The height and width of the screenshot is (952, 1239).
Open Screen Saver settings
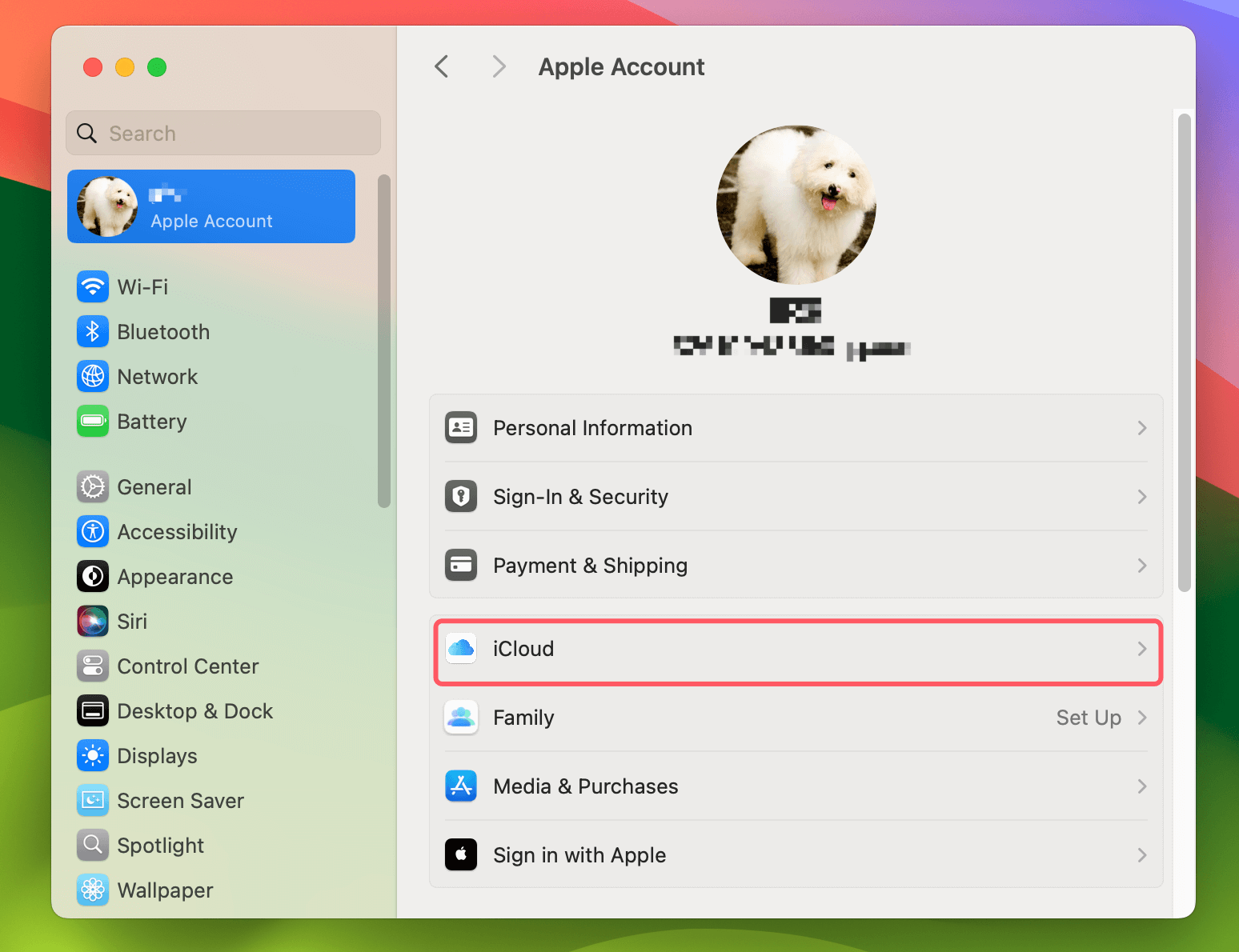pos(93,800)
